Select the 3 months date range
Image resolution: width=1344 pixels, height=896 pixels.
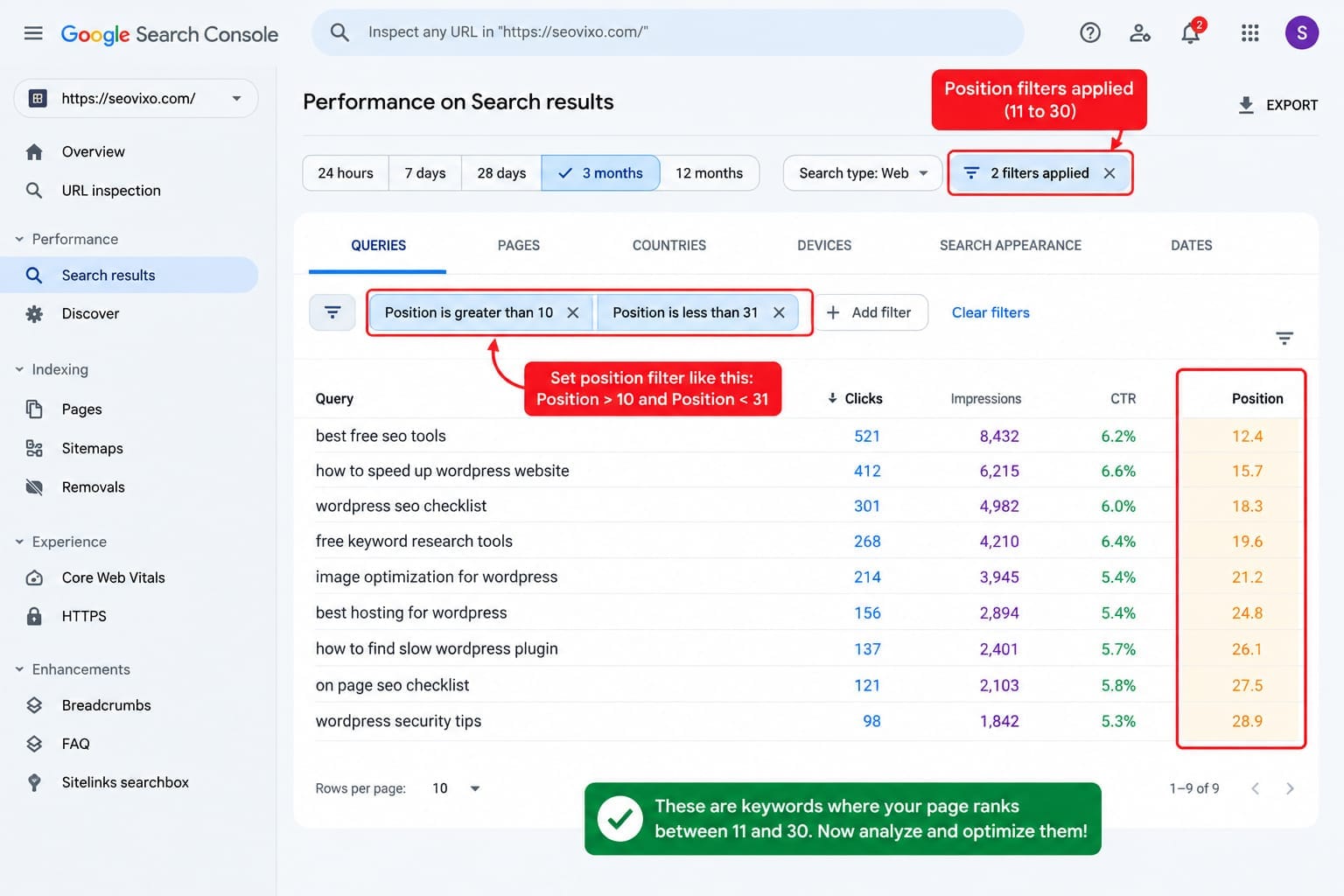[600, 173]
